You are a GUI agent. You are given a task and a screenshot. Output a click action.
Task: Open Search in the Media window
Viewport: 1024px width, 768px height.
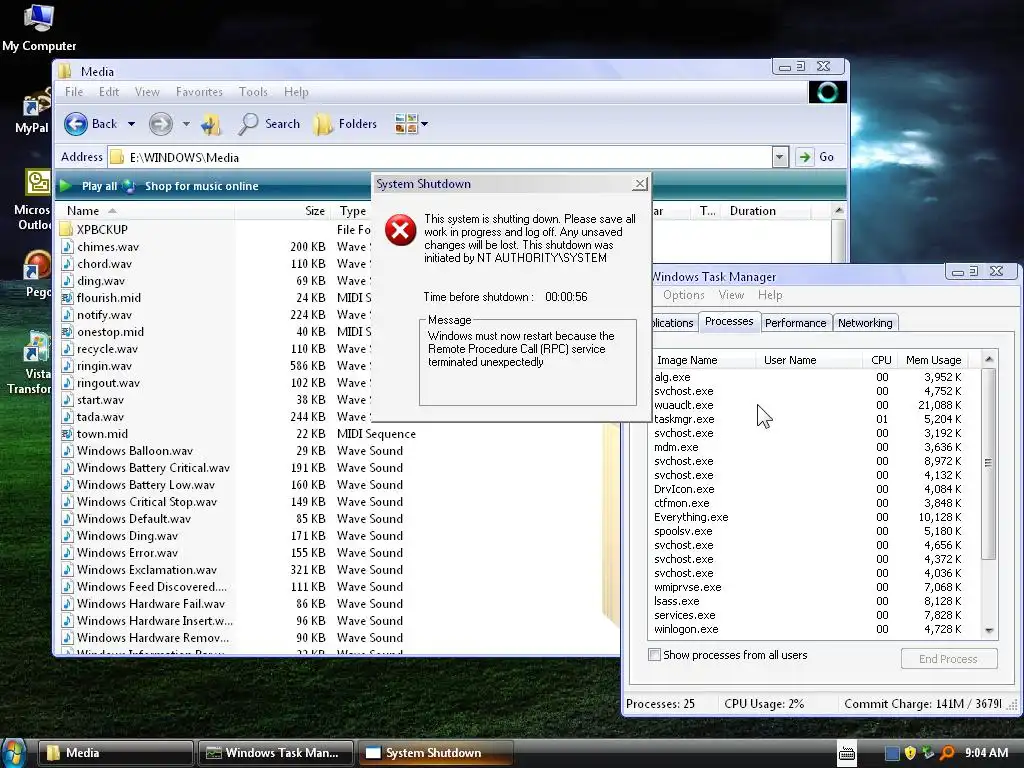(x=269, y=124)
